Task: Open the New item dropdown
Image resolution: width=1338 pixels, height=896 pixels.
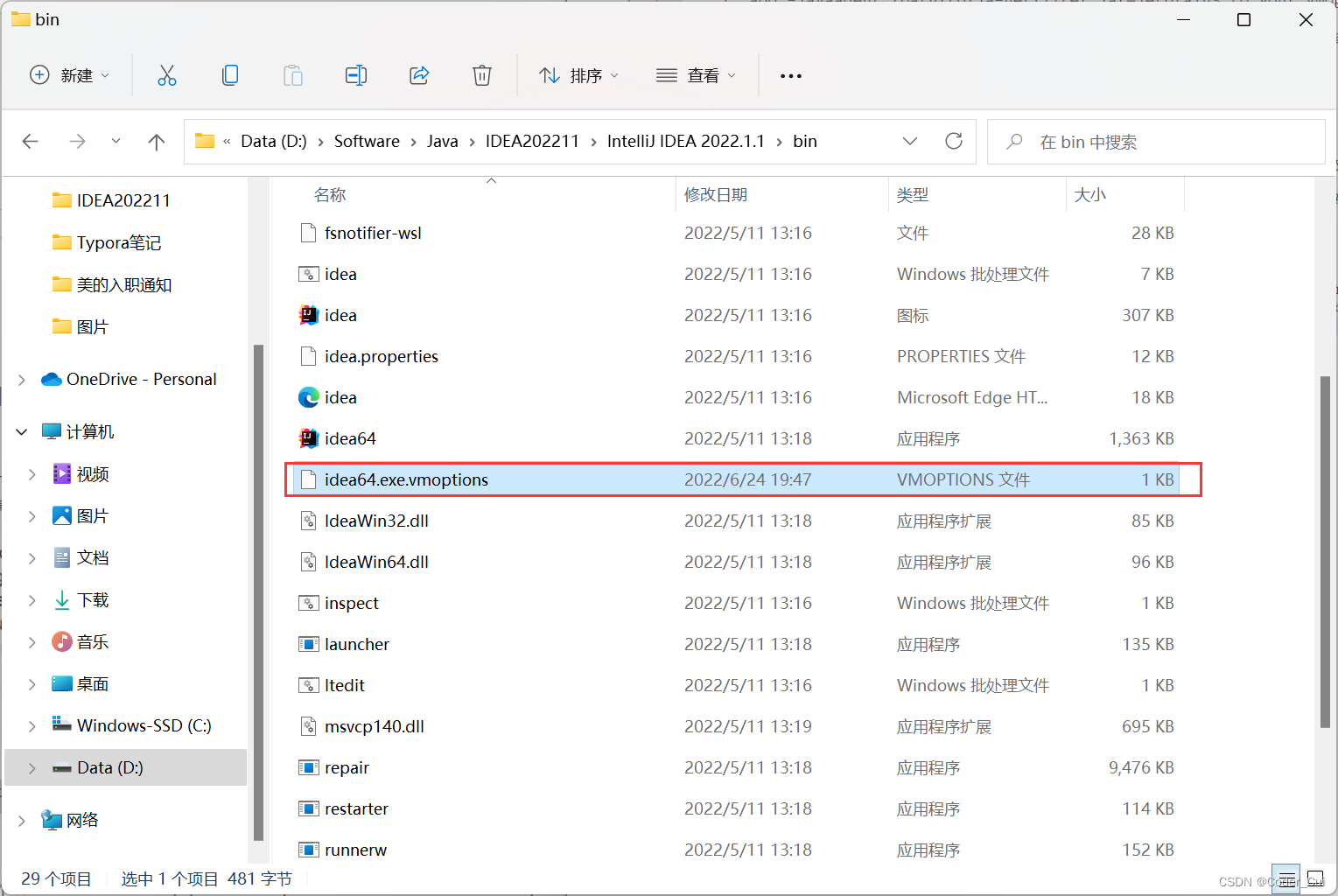Action: pos(70,75)
